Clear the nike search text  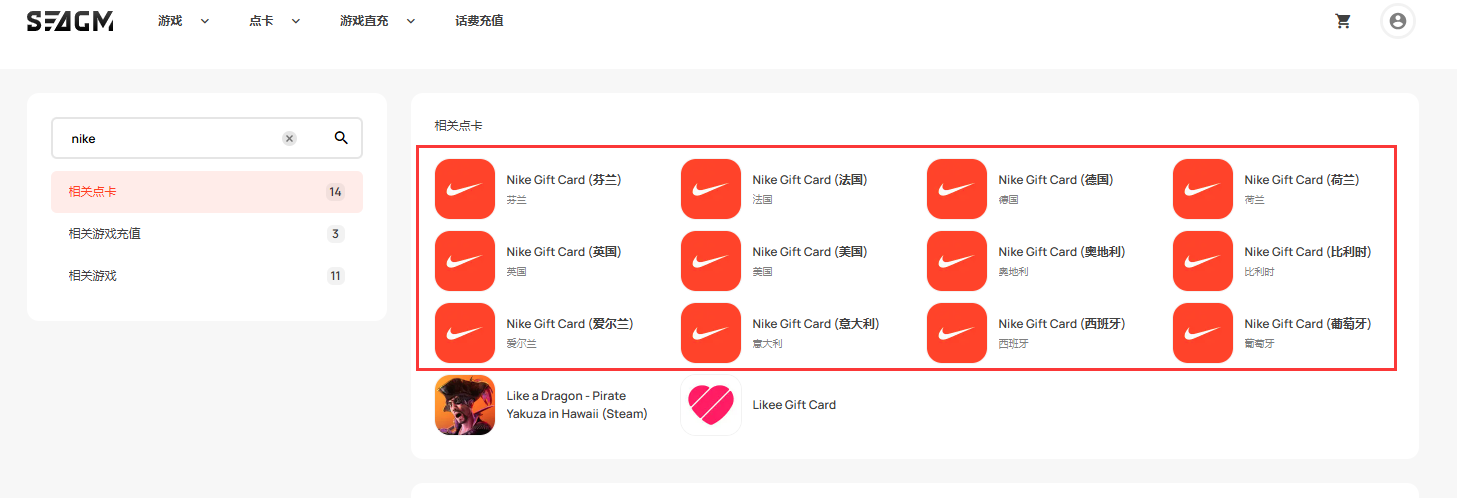pos(289,139)
